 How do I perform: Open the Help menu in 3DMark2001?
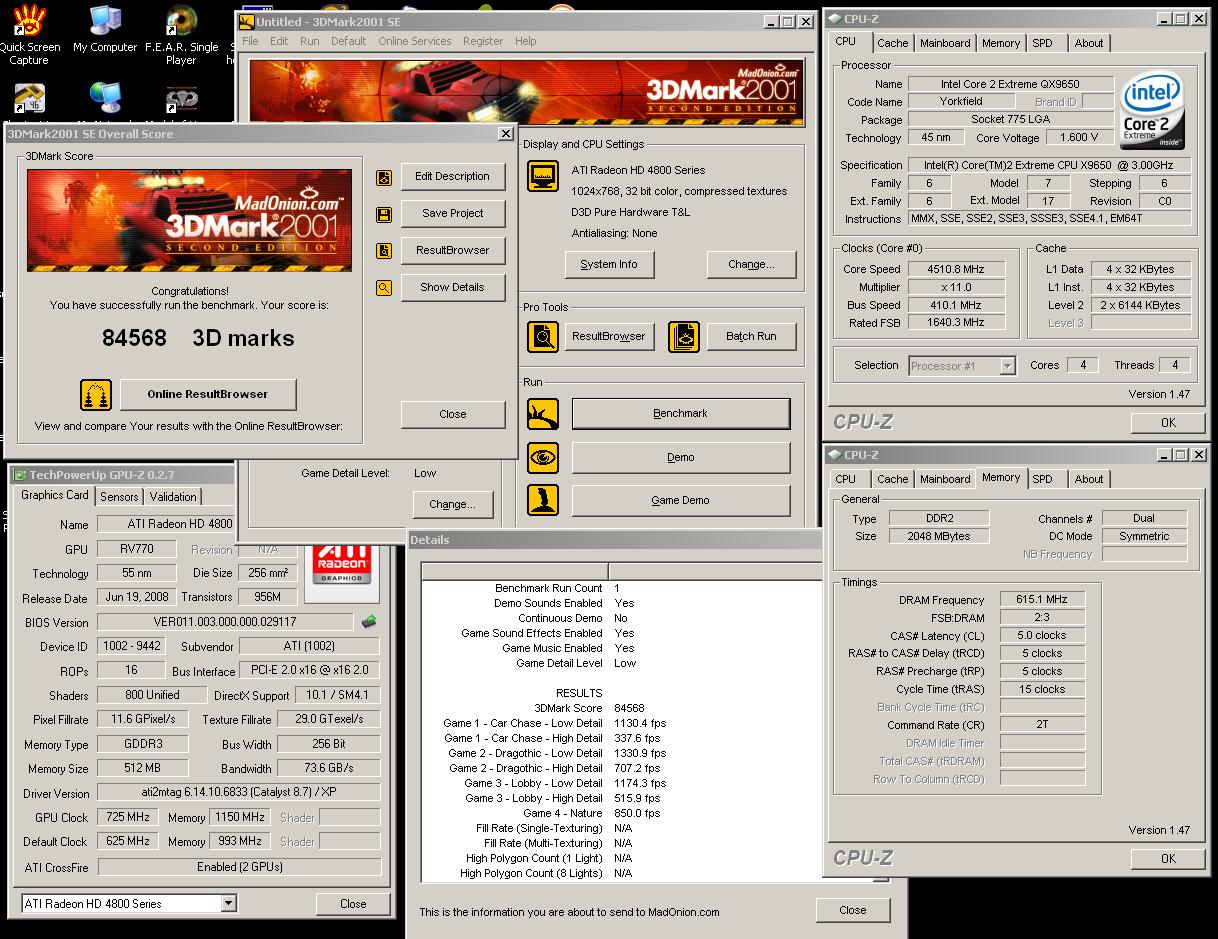pyautogui.click(x=526, y=41)
